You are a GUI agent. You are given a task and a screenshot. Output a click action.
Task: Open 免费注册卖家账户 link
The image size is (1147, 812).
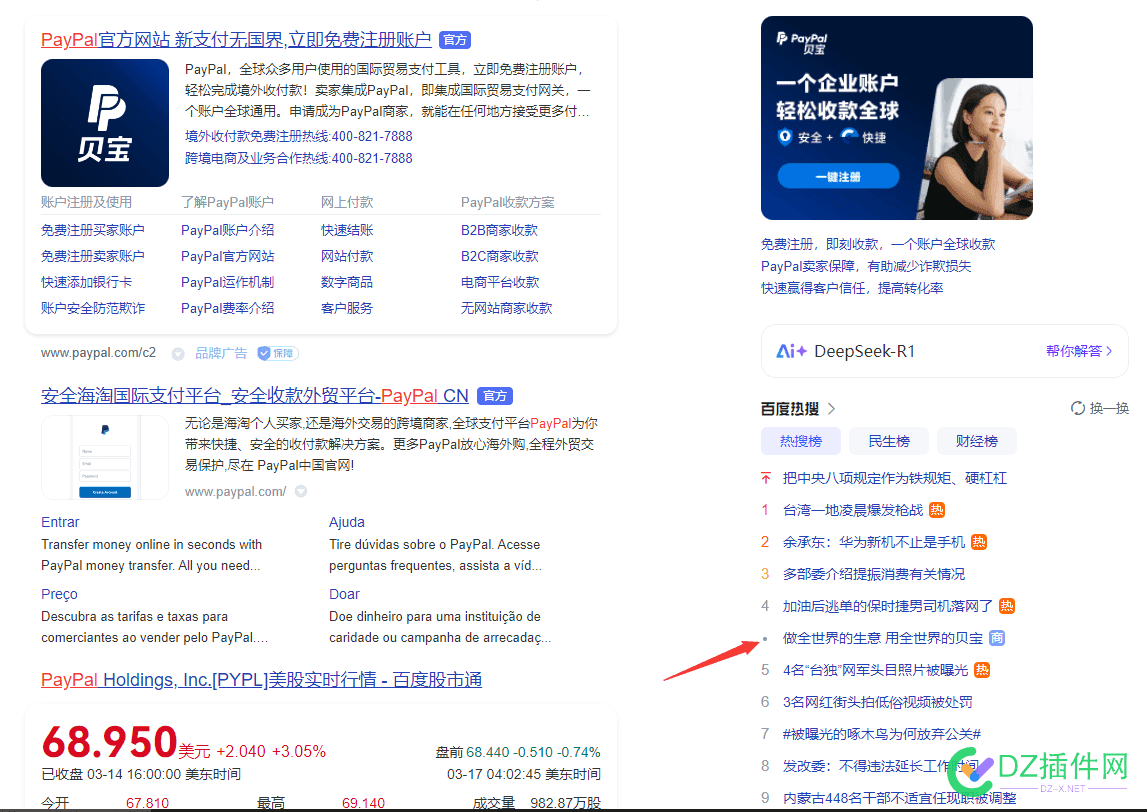[93, 256]
